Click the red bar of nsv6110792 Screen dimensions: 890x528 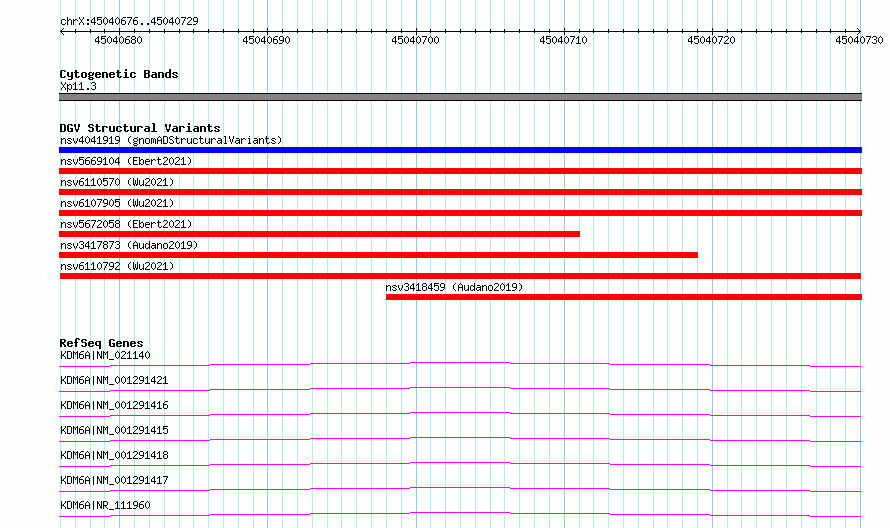coord(460,276)
